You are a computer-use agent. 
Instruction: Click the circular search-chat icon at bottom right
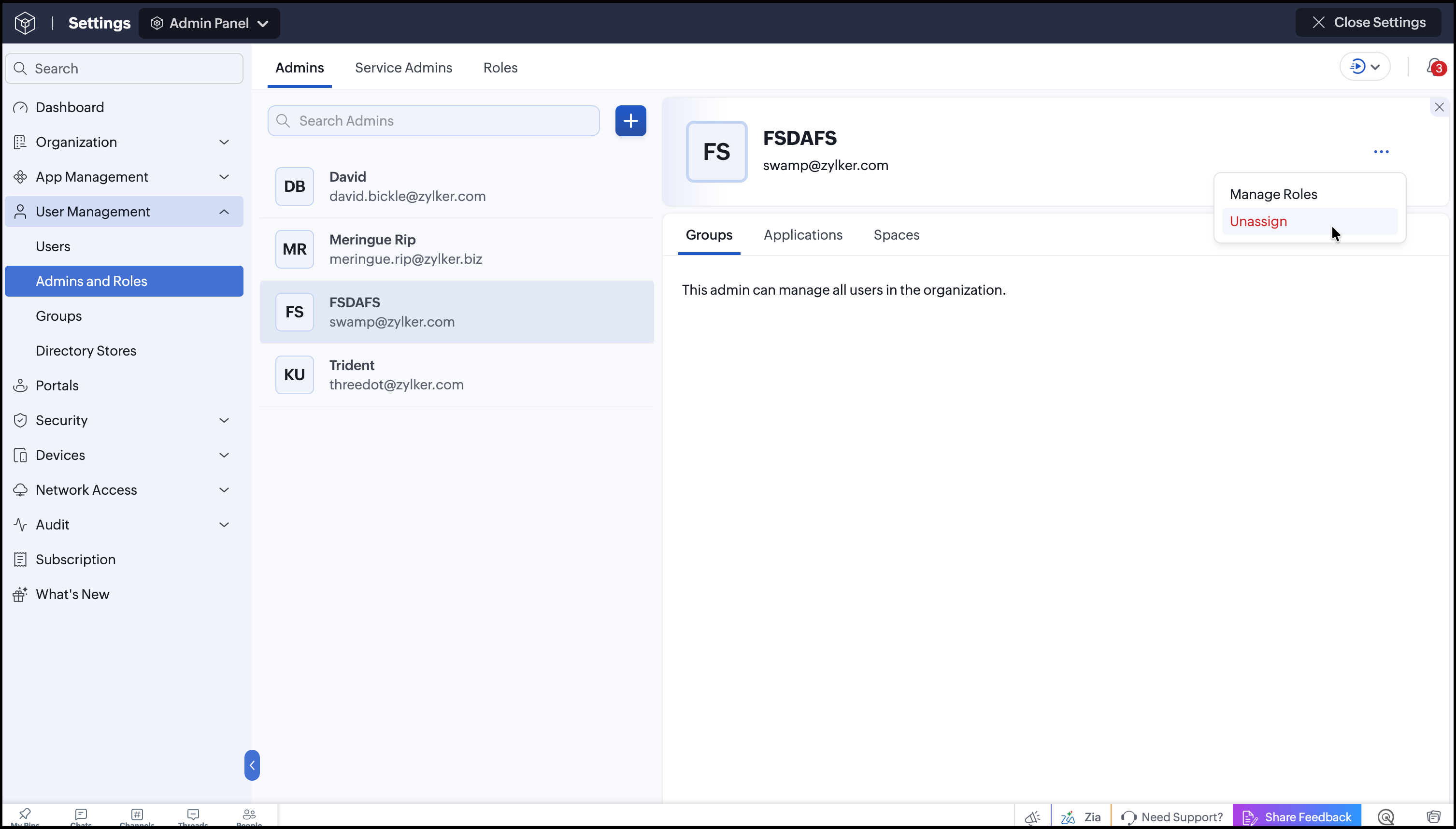coord(1385,817)
